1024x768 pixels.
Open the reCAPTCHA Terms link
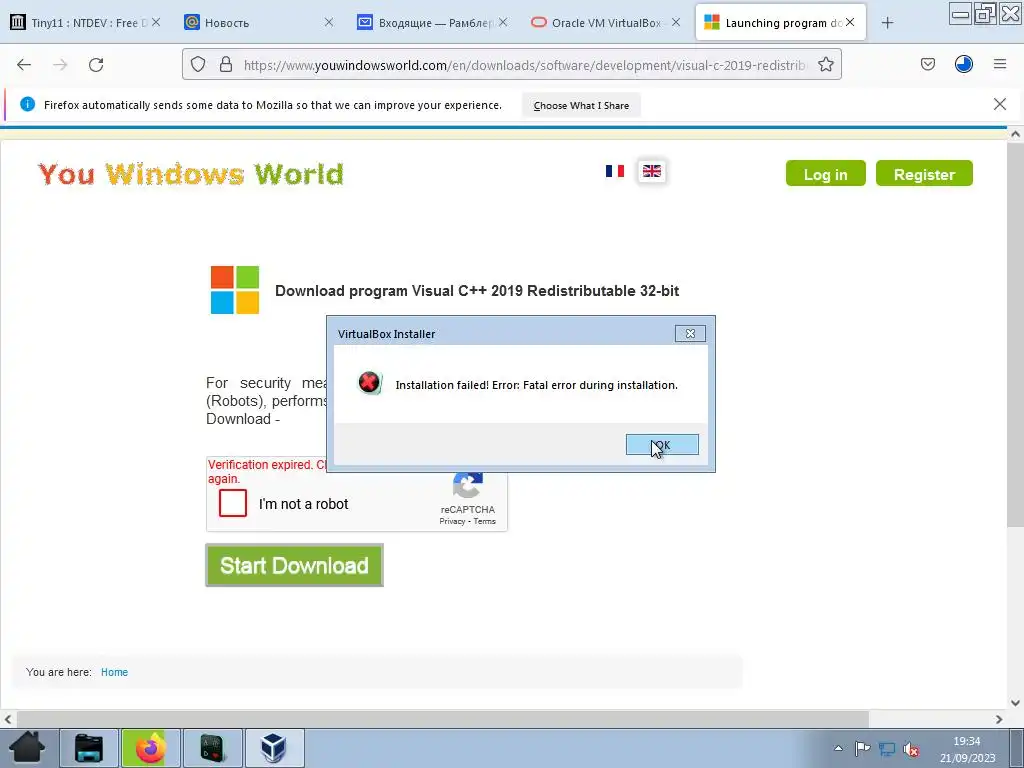485,521
